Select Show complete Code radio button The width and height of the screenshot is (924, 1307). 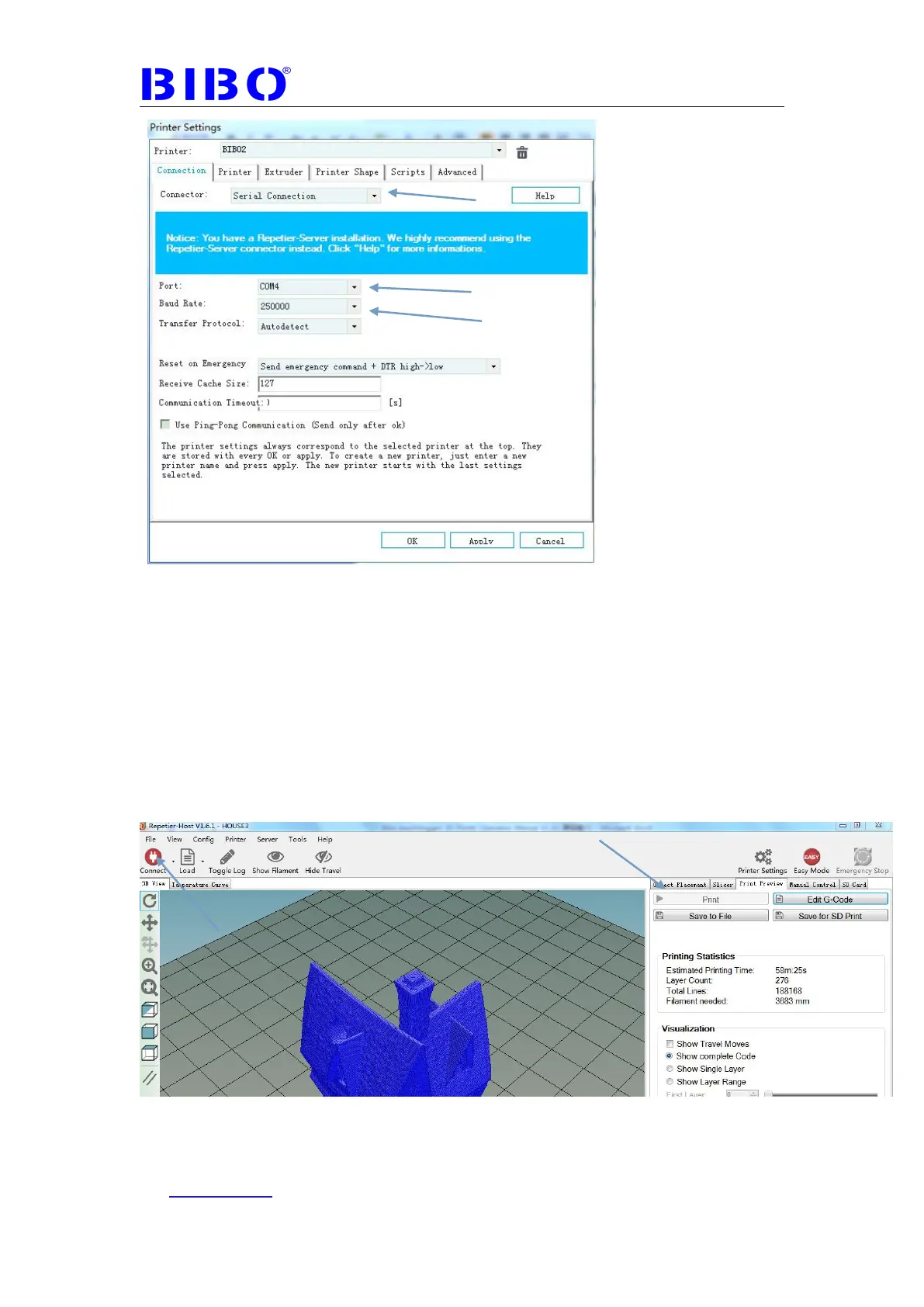(670, 1056)
